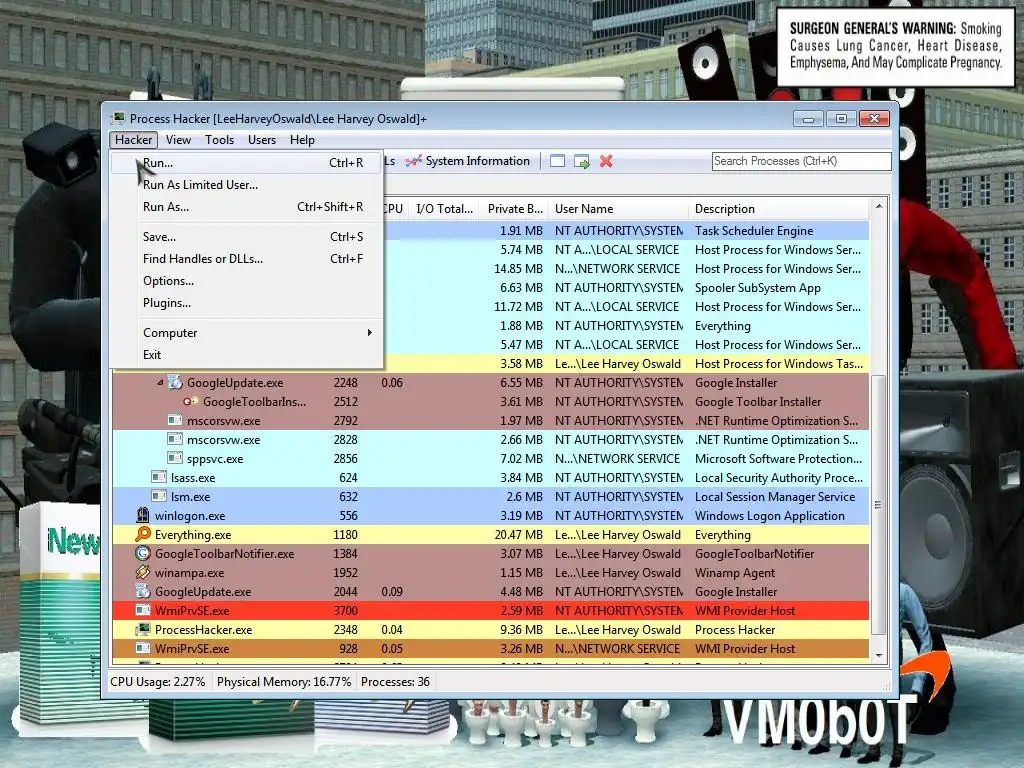This screenshot has height=768, width=1024.
Task: Choose Run... from the Hacker menu
Action: [247, 163]
